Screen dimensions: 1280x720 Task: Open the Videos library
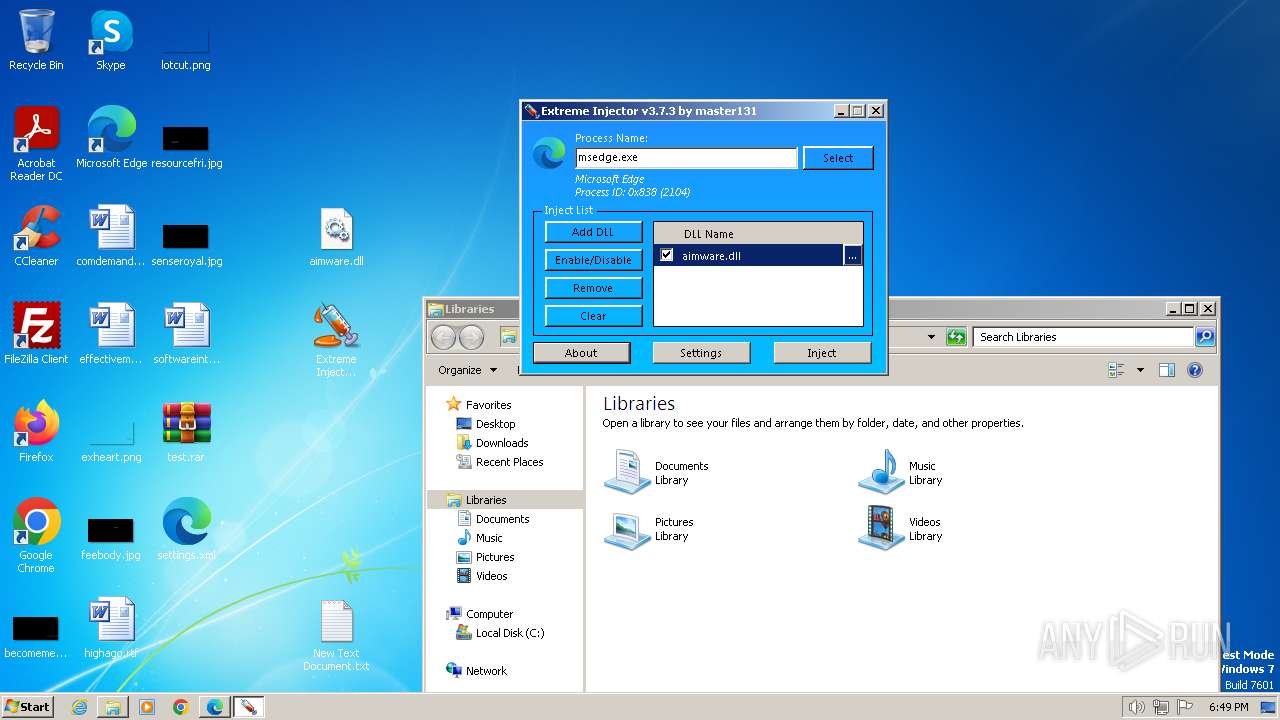coord(900,528)
